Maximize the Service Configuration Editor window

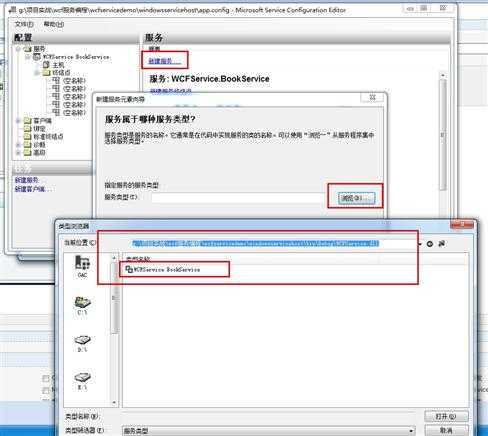click(424, 8)
